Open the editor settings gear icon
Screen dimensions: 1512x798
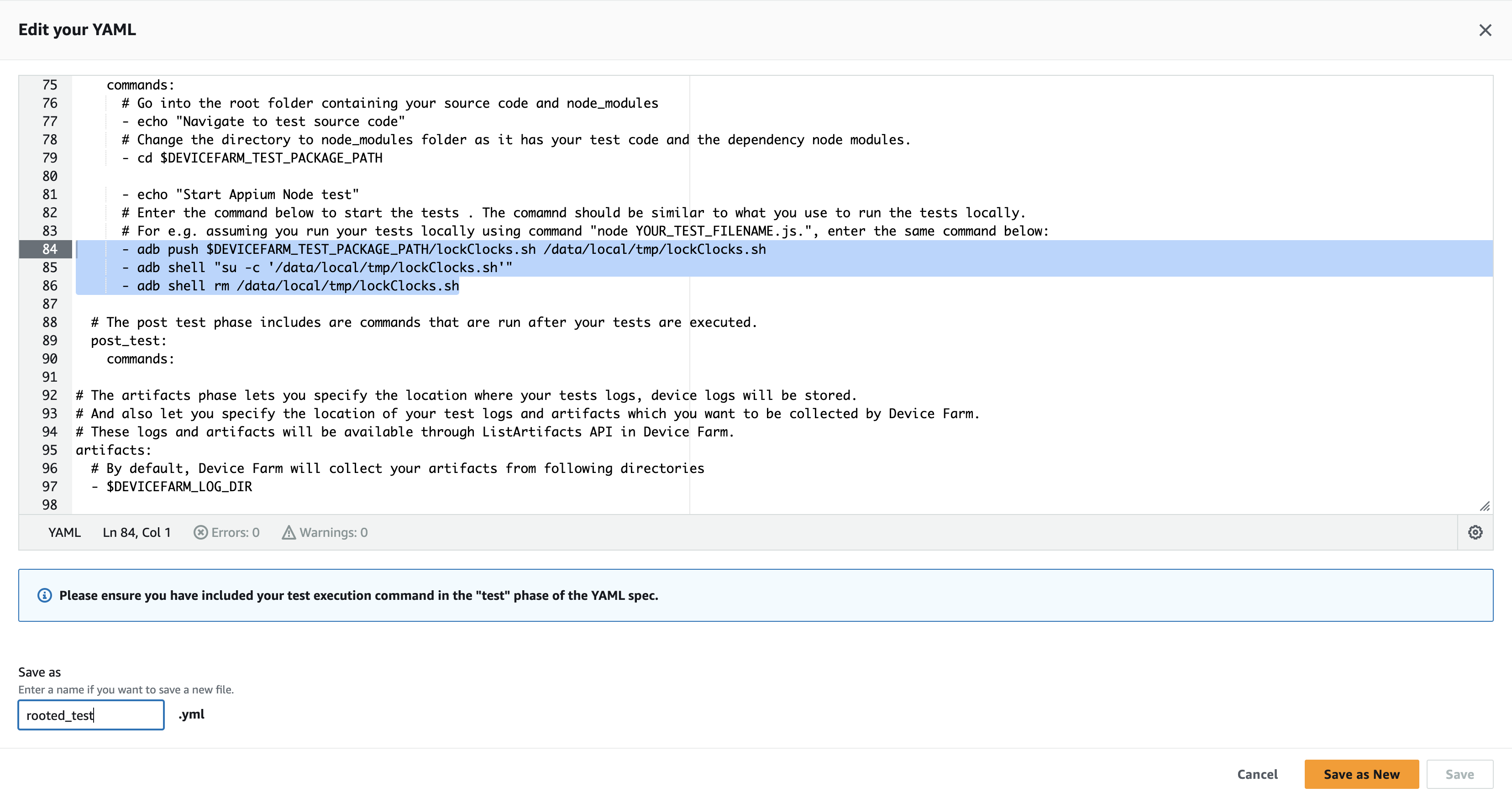click(x=1475, y=532)
